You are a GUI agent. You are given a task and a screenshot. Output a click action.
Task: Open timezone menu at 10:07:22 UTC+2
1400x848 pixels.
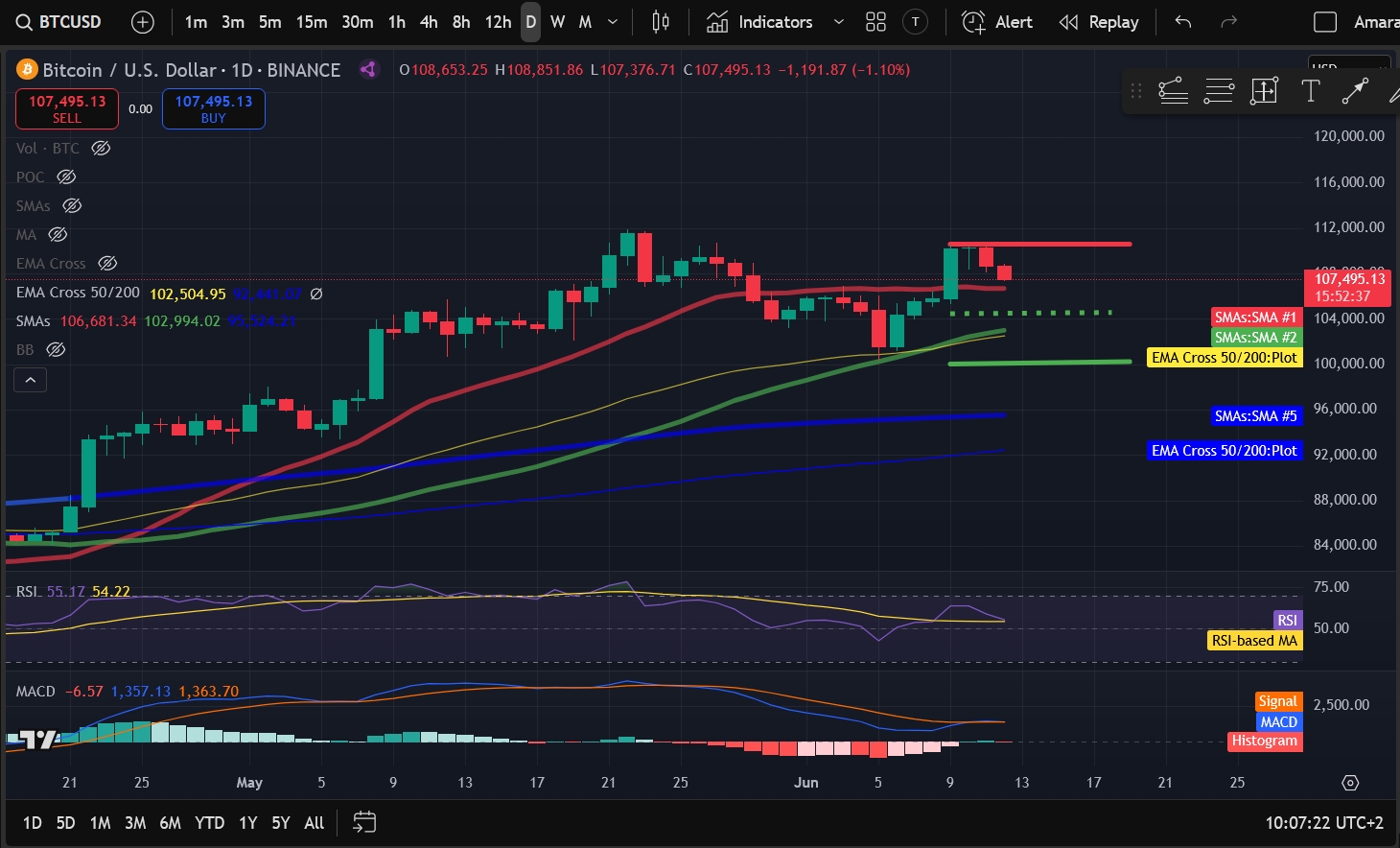1324,823
